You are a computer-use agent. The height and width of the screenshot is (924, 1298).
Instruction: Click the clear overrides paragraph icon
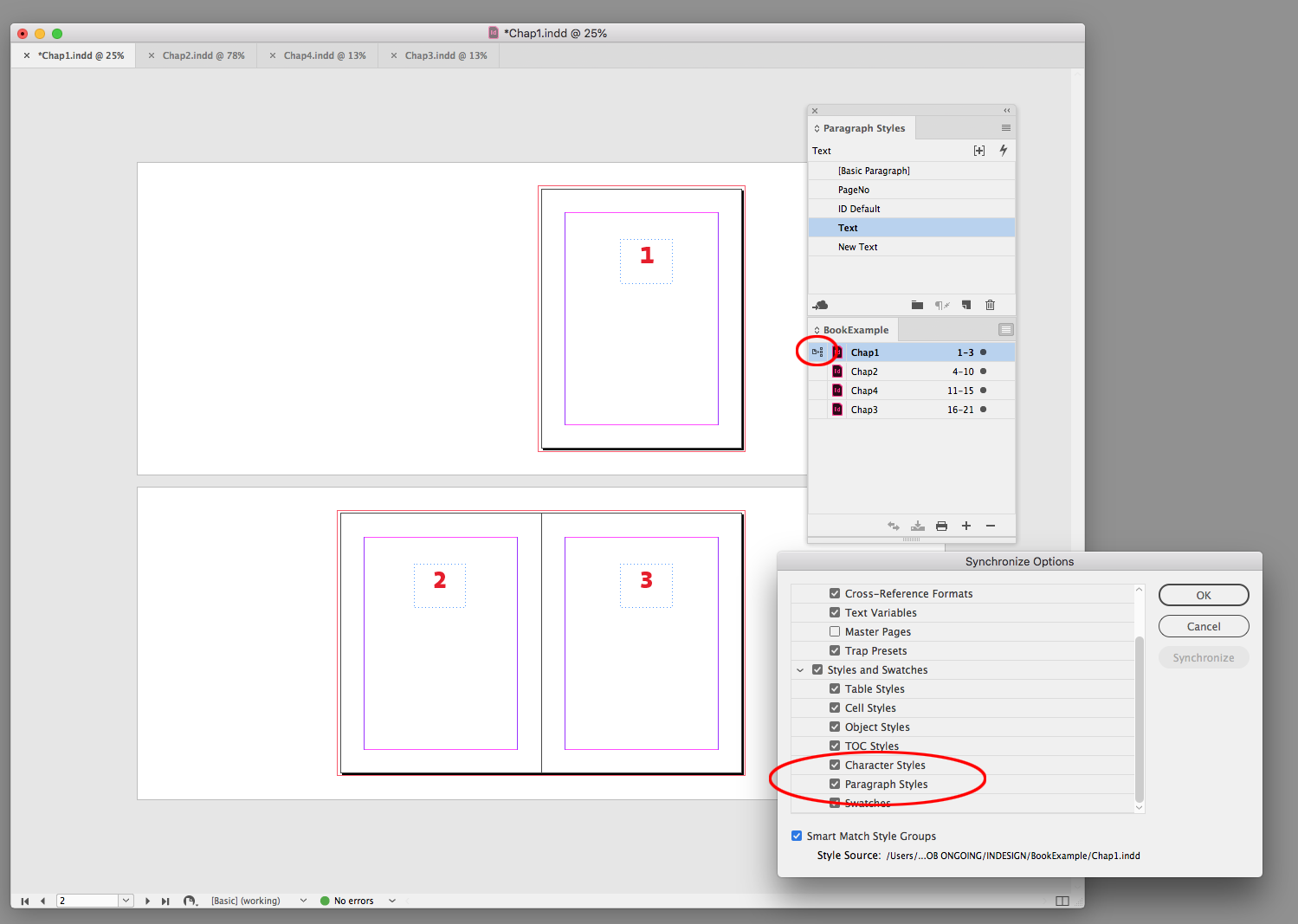tap(942, 305)
